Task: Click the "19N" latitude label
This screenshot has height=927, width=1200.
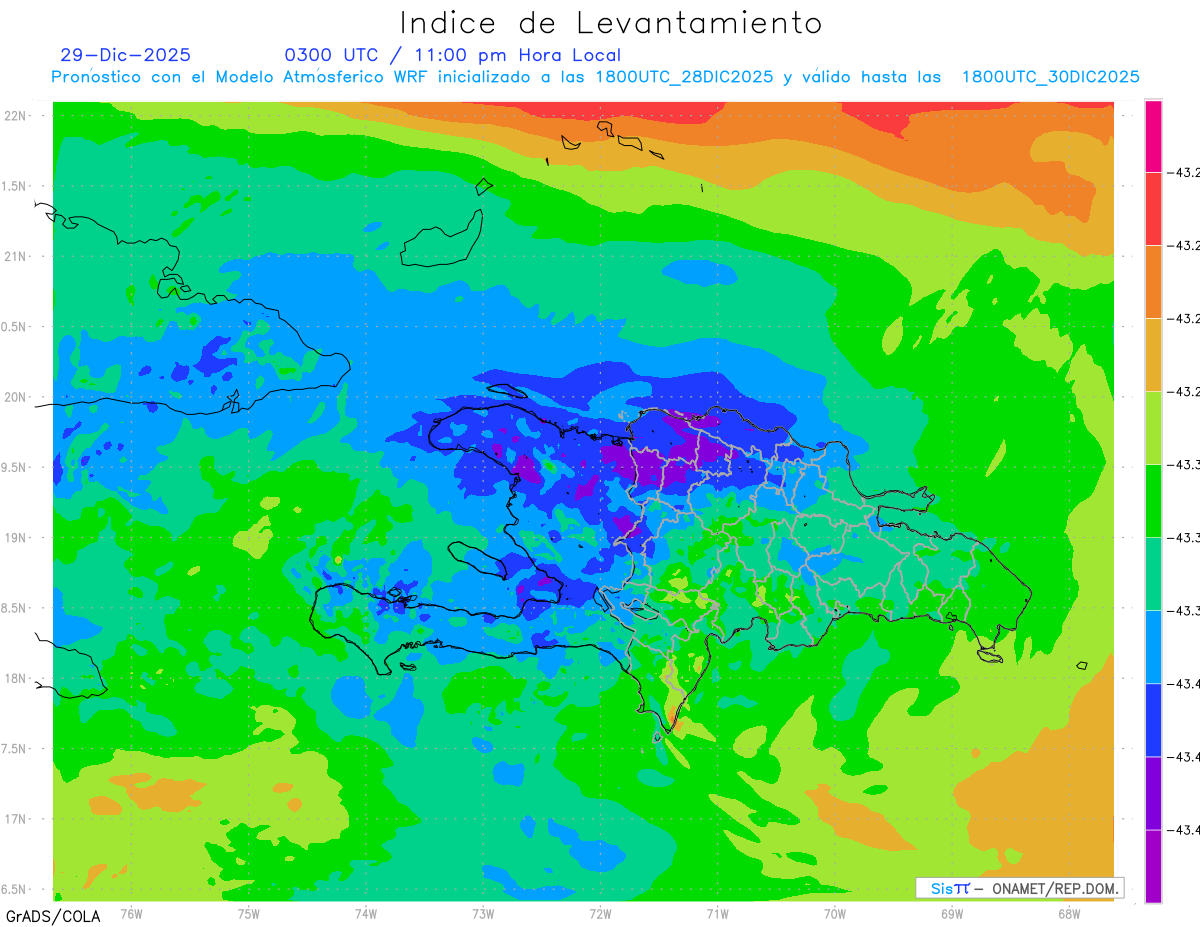Action: pyautogui.click(x=15, y=537)
